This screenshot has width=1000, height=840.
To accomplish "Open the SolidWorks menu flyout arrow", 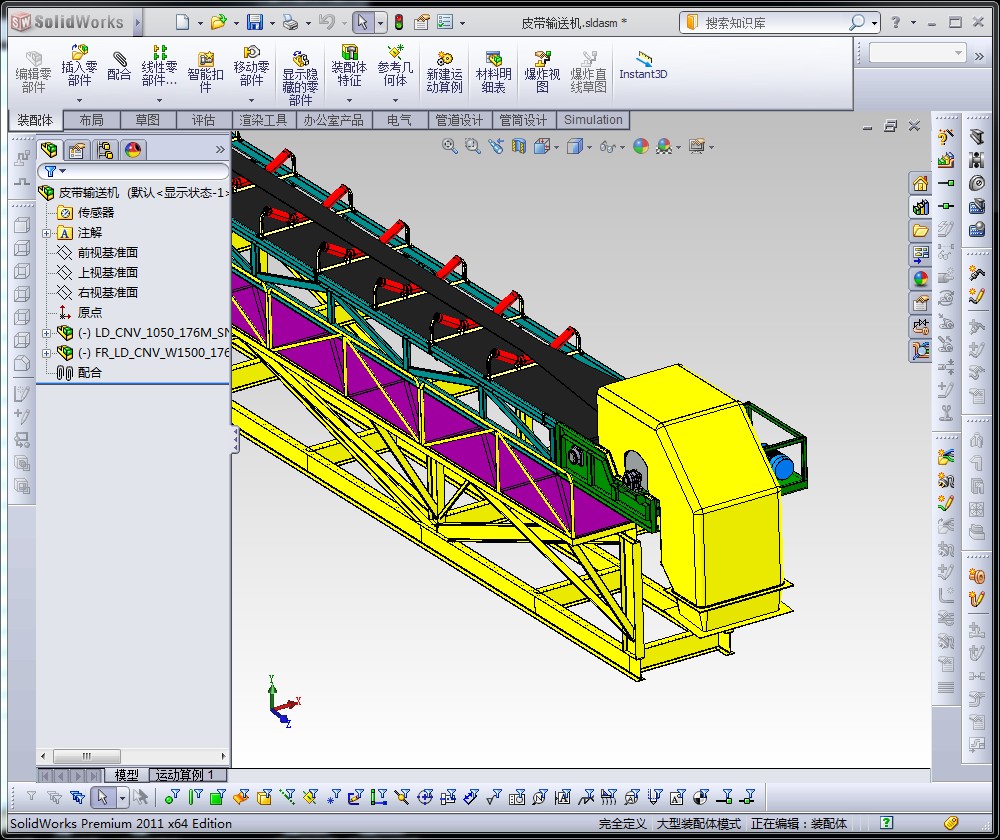I will click(137, 23).
